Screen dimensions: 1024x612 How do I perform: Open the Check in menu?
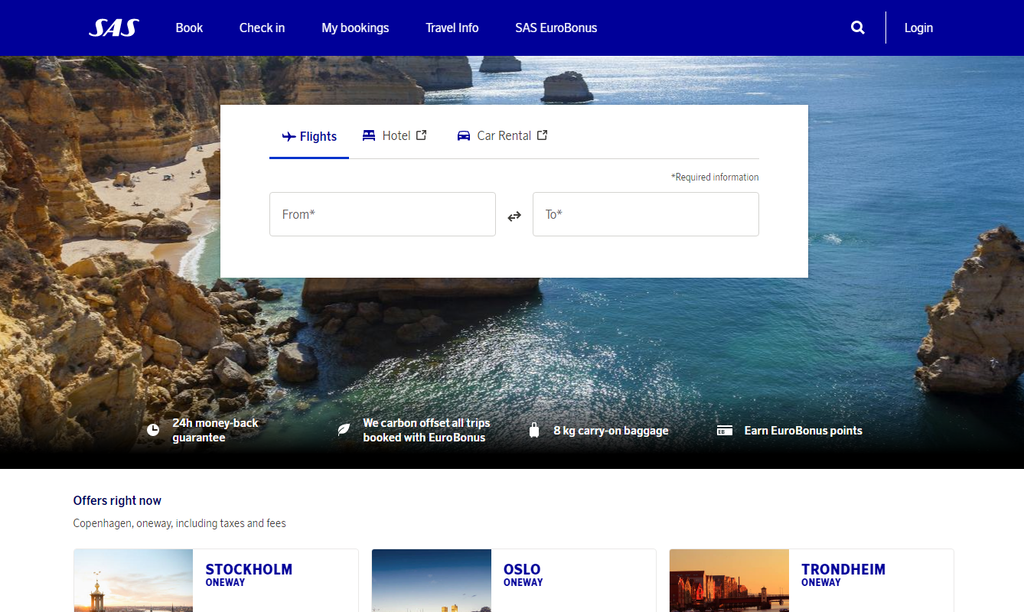(x=262, y=28)
